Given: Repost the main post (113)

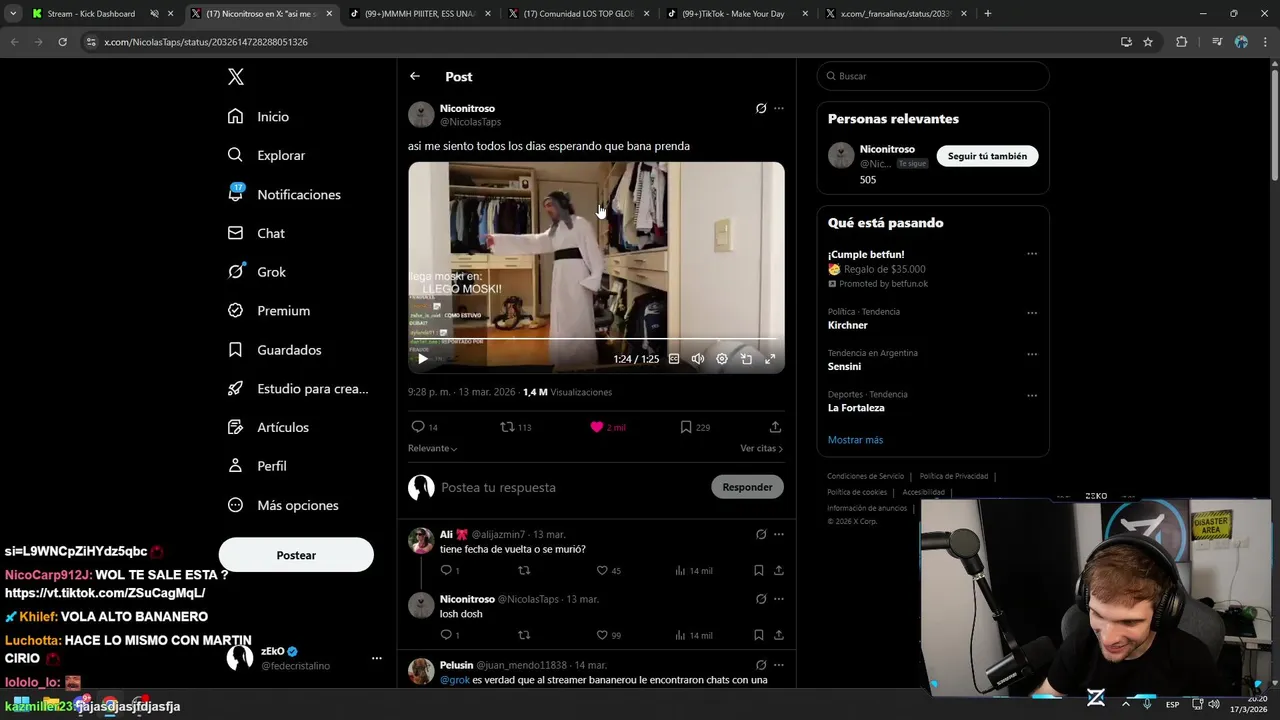Looking at the screenshot, I should [x=516, y=427].
